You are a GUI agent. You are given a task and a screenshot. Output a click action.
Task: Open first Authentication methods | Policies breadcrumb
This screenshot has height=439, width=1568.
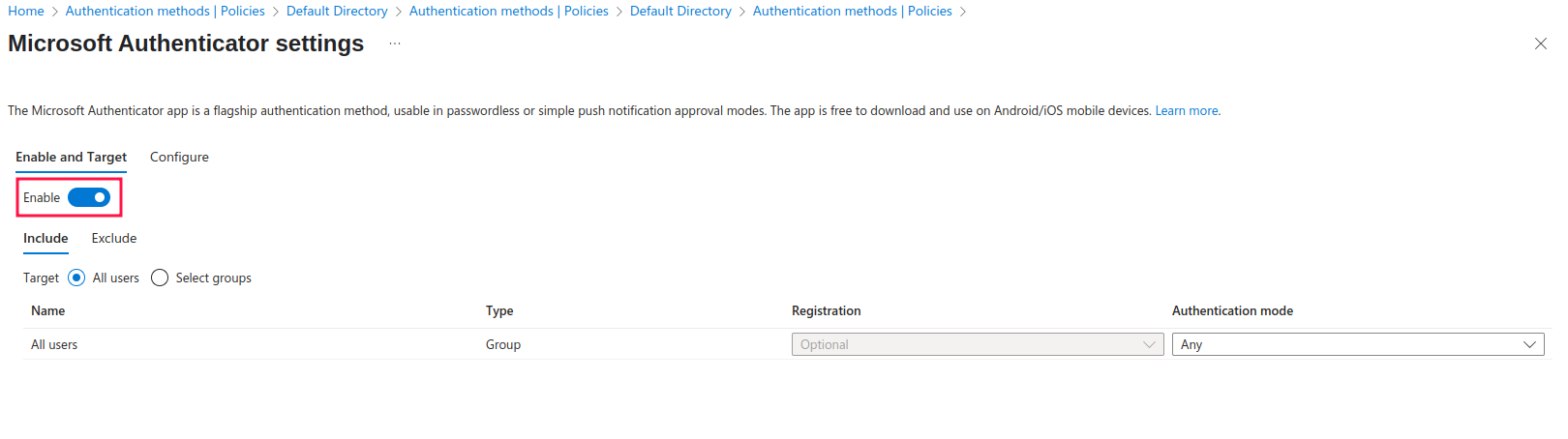pos(166,11)
